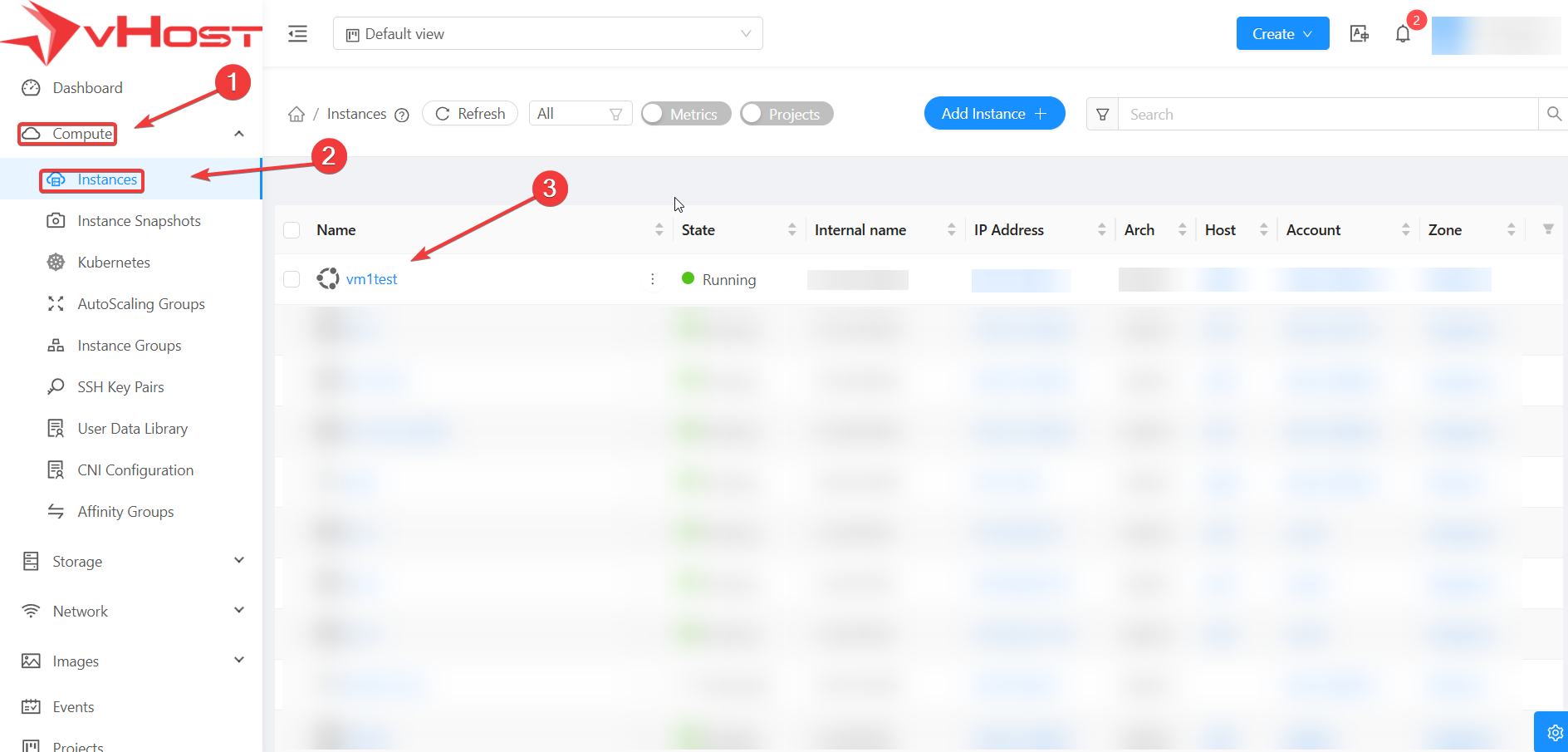Screen dimensions: 1568x752
Task: Click the search magnifier icon
Action: coord(1554,114)
